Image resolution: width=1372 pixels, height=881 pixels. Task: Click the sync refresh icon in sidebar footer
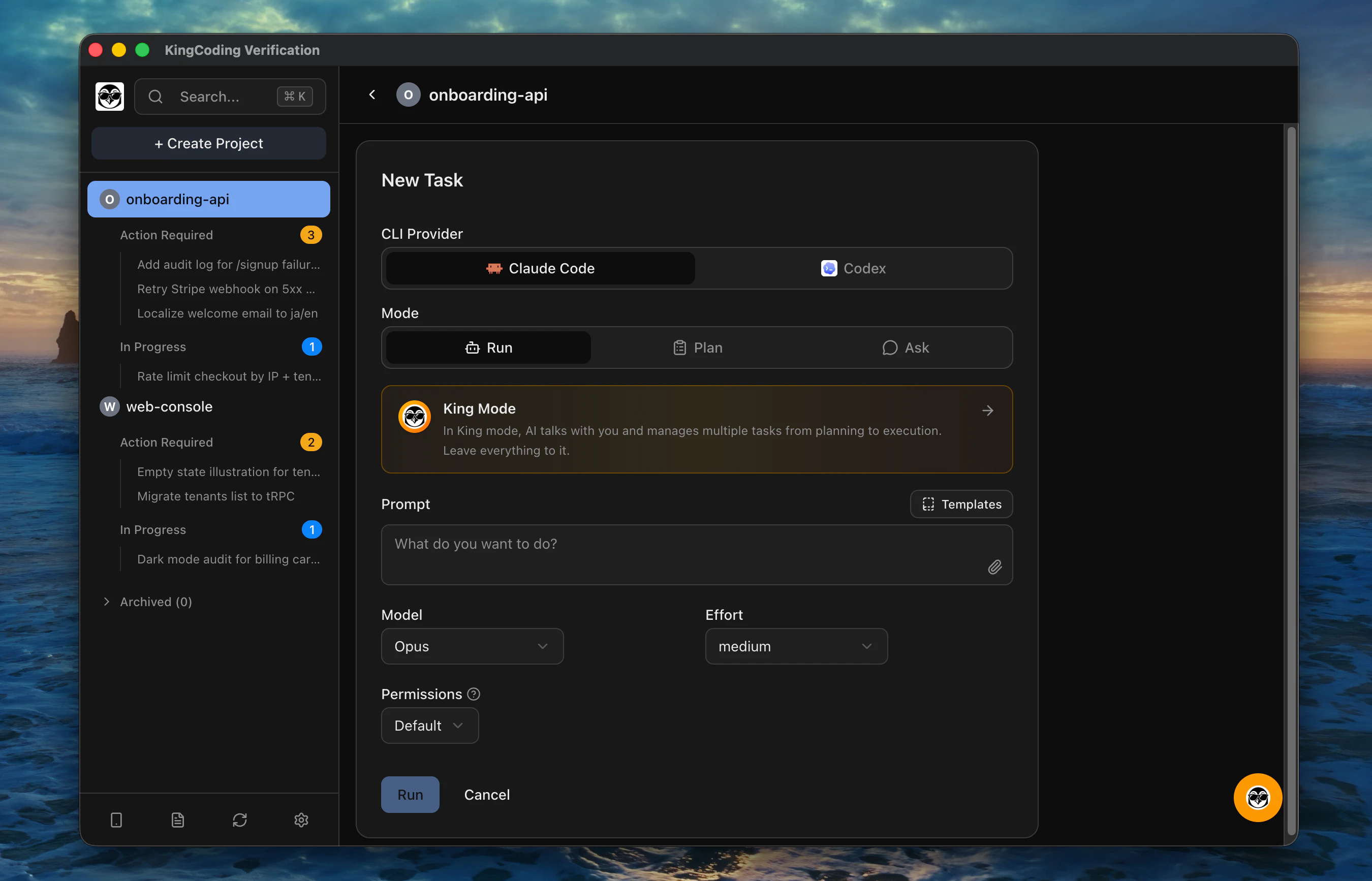(x=240, y=819)
